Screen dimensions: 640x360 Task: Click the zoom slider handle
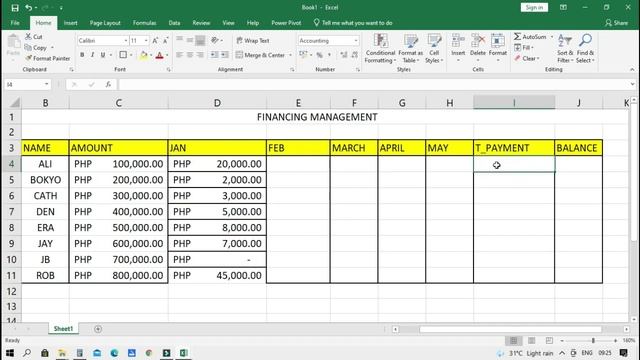(593, 340)
